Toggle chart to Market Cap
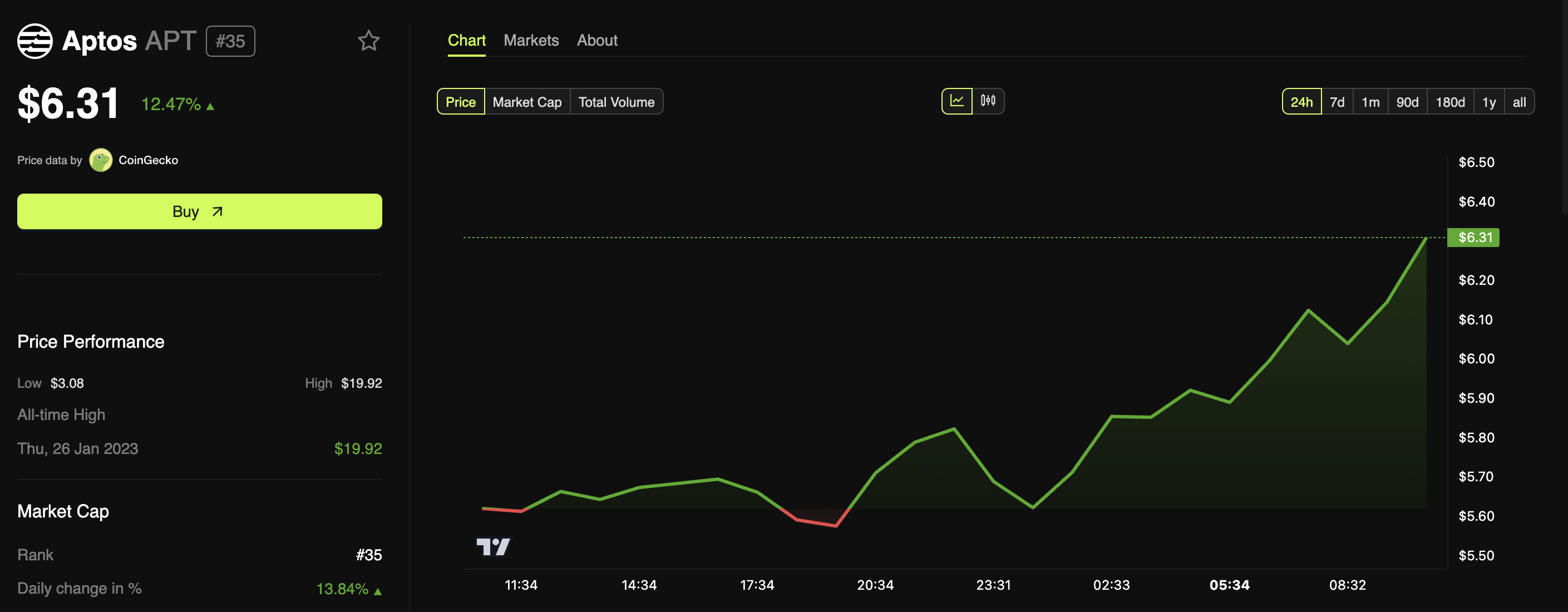The height and width of the screenshot is (612, 1568). tap(526, 102)
